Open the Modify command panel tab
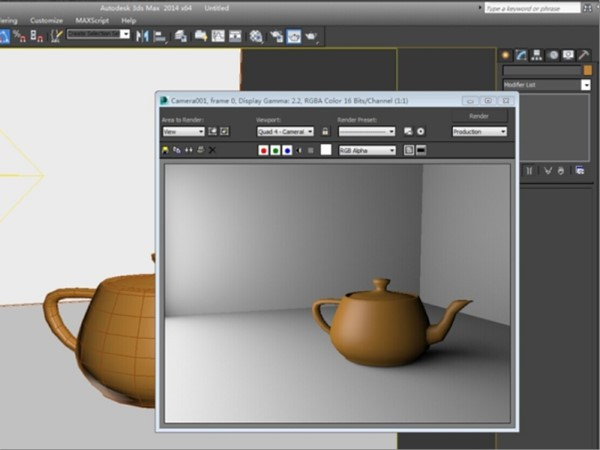600x450 pixels. tap(521, 55)
